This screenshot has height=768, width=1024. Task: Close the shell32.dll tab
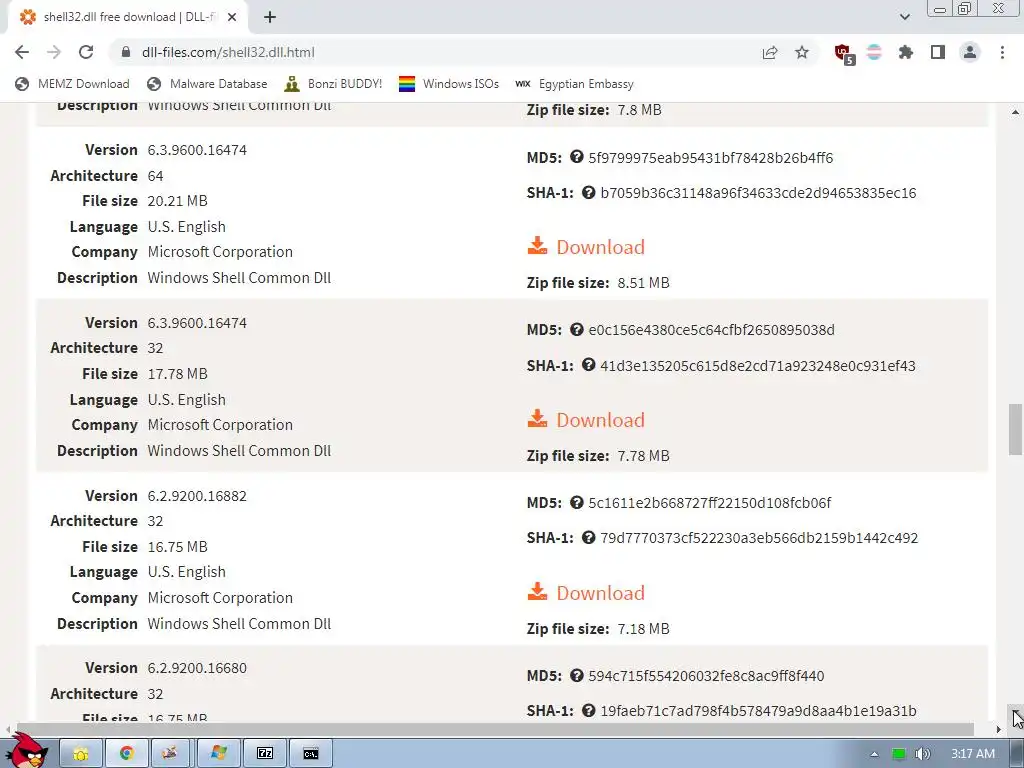pyautogui.click(x=232, y=17)
